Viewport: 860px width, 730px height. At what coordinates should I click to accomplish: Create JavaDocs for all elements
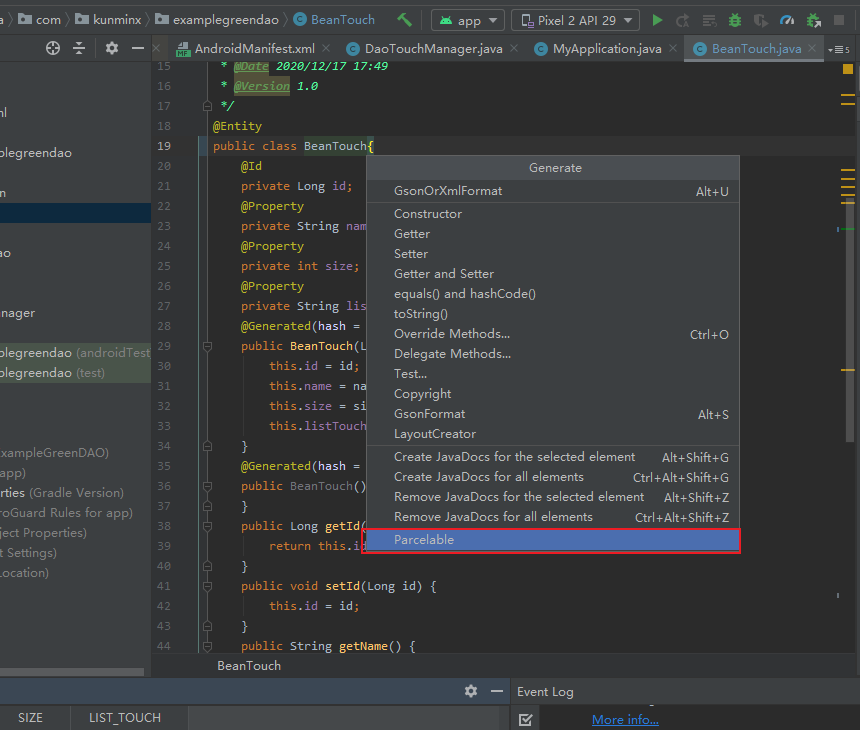coord(553,477)
